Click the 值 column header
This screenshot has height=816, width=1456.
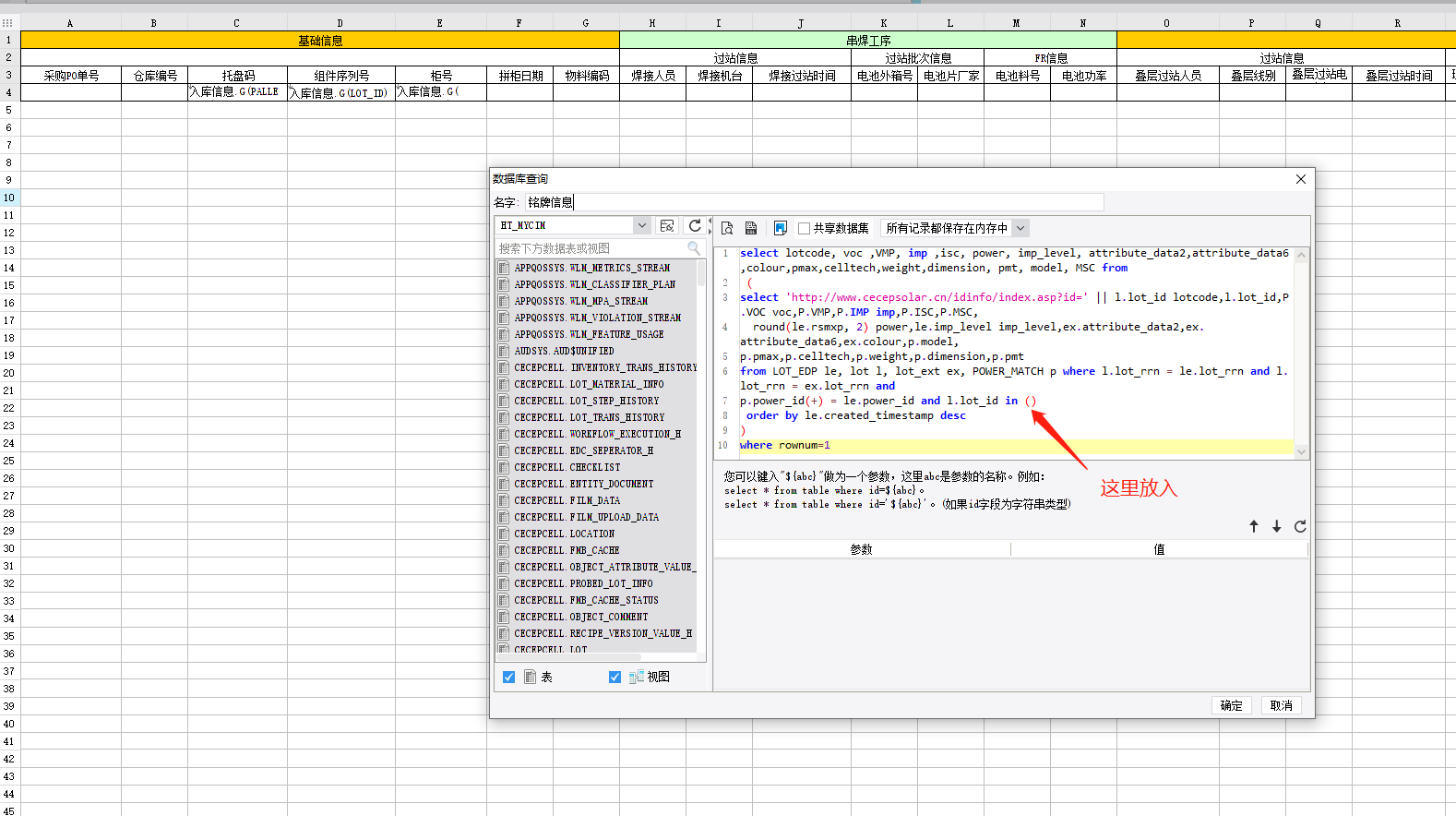tap(1159, 549)
